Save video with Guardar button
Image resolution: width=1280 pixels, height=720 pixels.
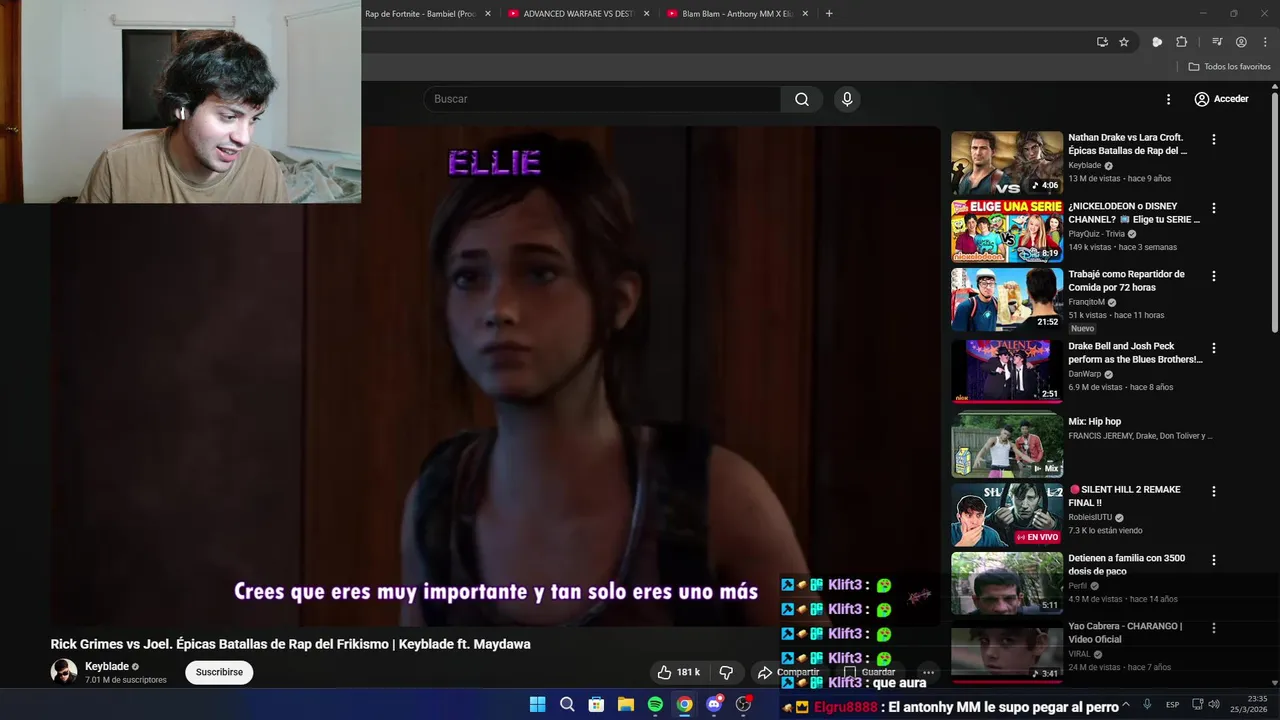869,672
